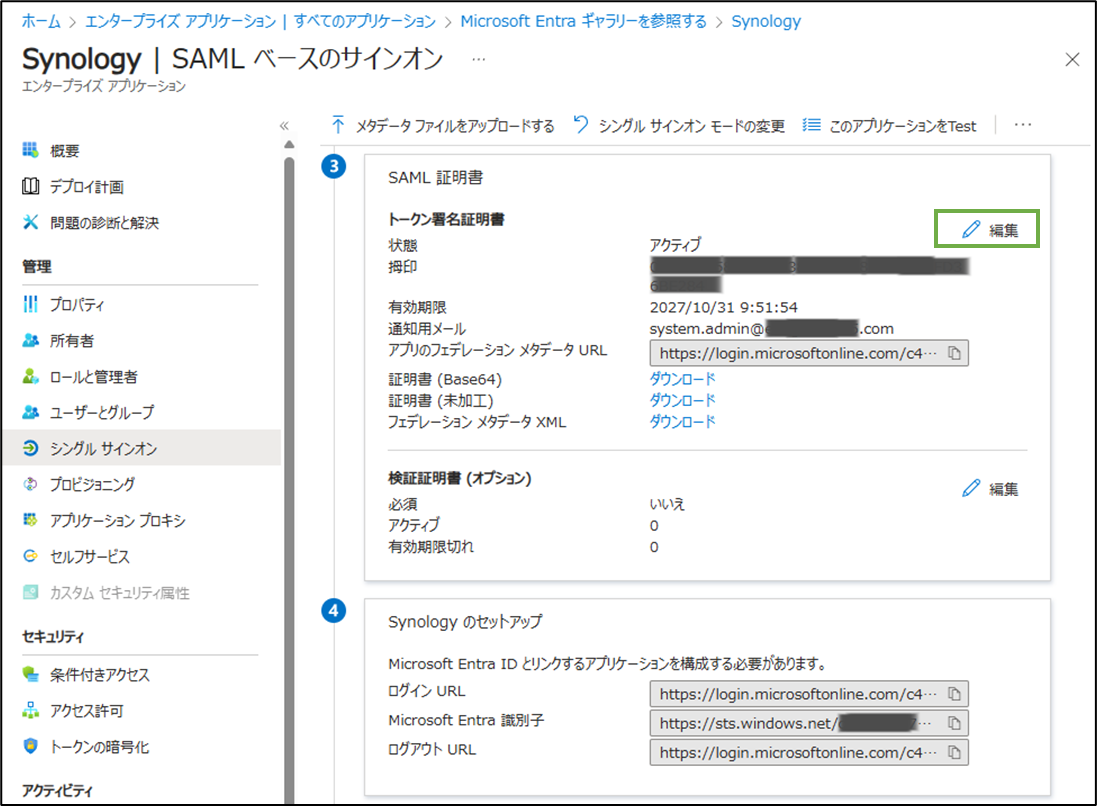The height and width of the screenshot is (806, 1097).
Task: Select ユーザーとグループ menu label
Action: pos(102,413)
